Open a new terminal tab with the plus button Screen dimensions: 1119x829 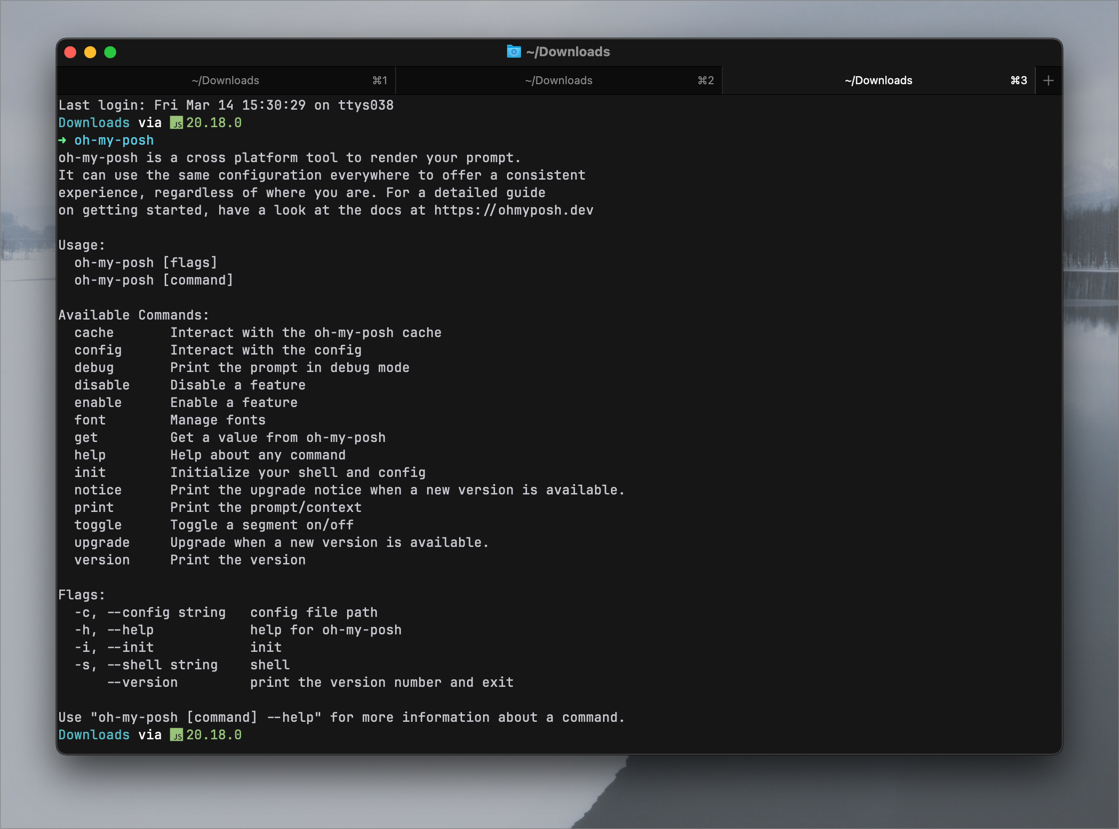click(x=1048, y=81)
